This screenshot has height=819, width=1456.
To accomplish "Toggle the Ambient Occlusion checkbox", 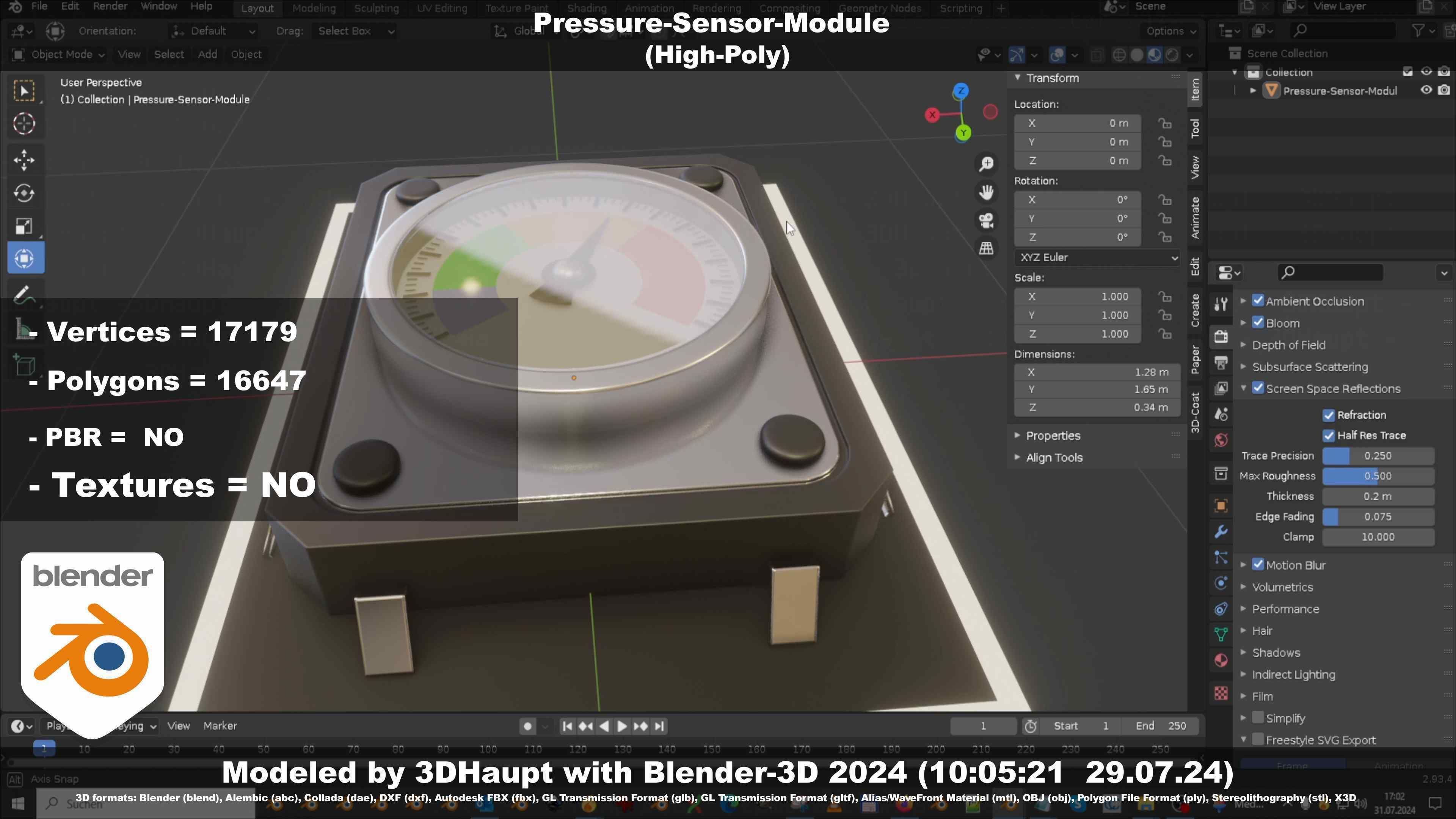I will [1258, 301].
